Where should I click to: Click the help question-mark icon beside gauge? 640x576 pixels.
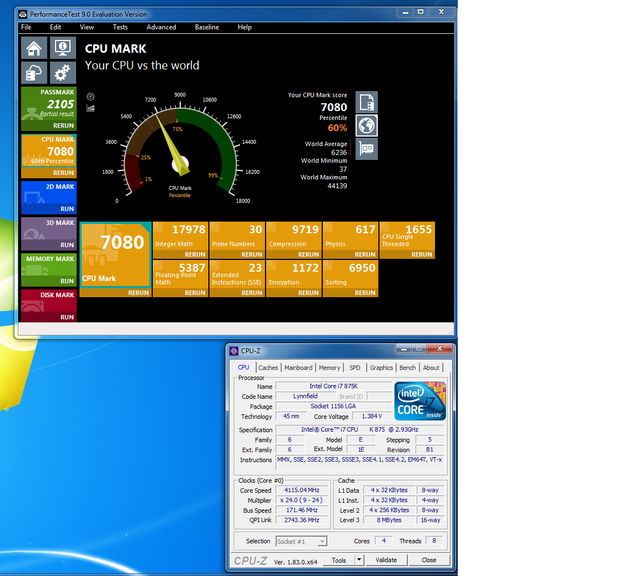(91, 97)
